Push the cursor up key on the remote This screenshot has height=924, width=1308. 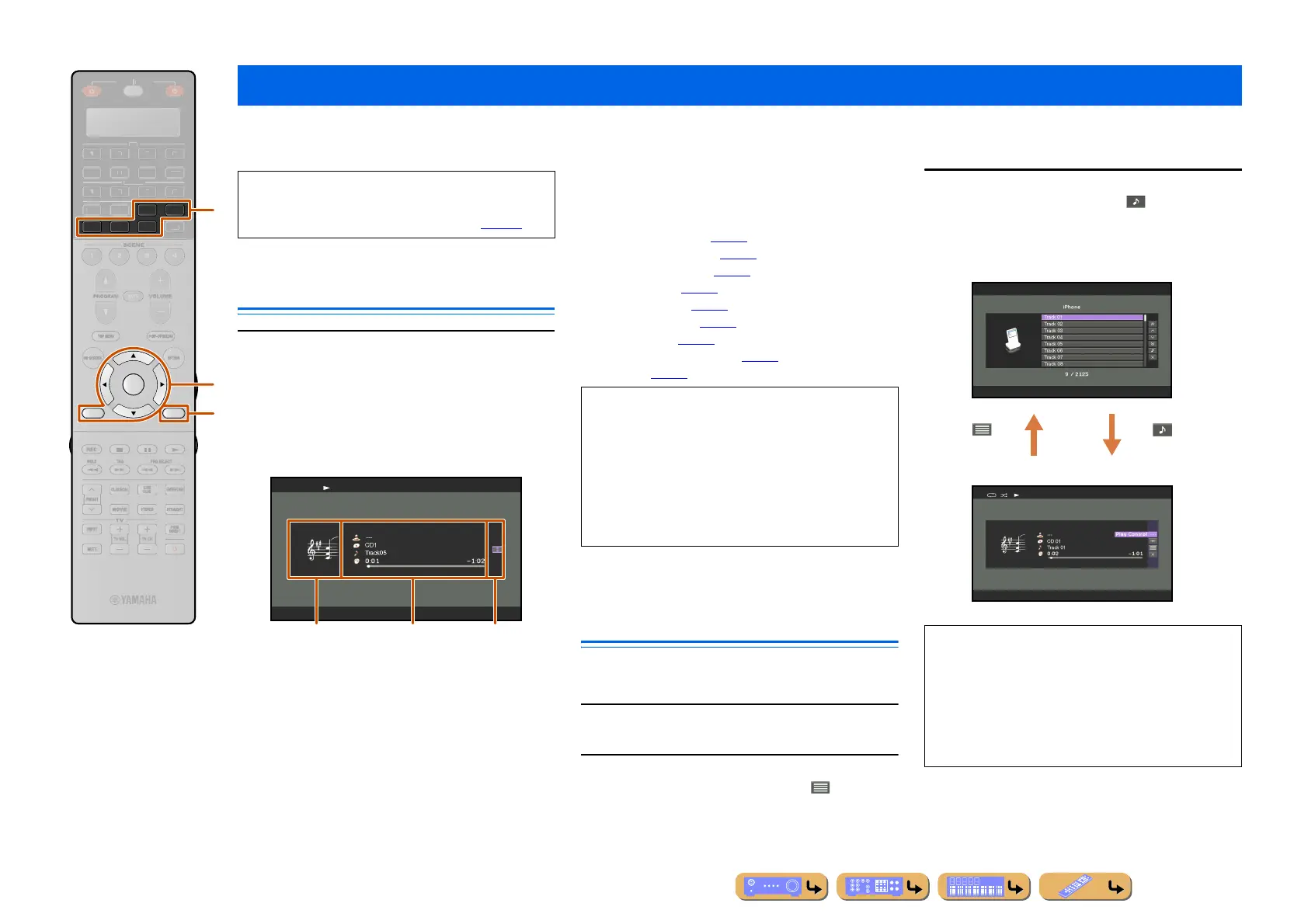(134, 356)
